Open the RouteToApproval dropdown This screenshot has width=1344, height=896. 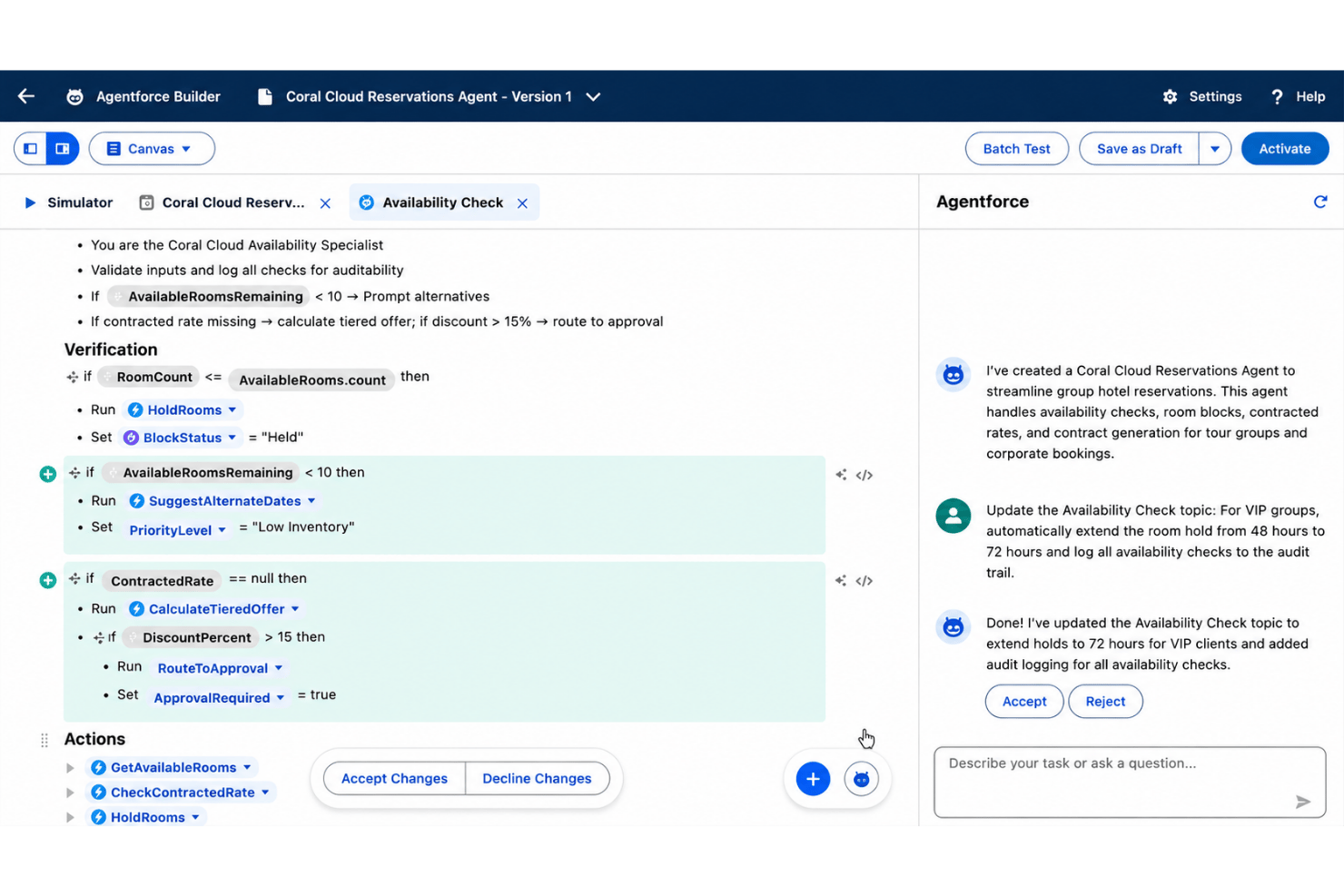(x=219, y=668)
